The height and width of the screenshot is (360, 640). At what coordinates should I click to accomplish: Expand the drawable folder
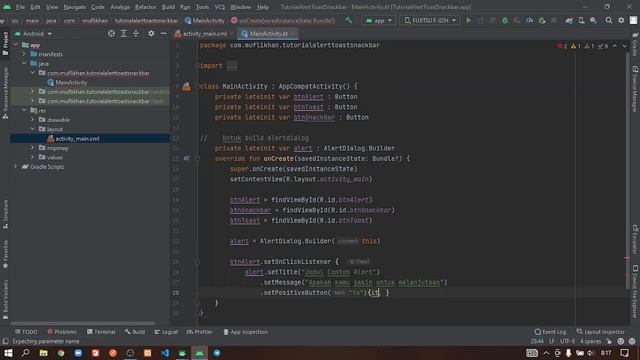(33, 120)
